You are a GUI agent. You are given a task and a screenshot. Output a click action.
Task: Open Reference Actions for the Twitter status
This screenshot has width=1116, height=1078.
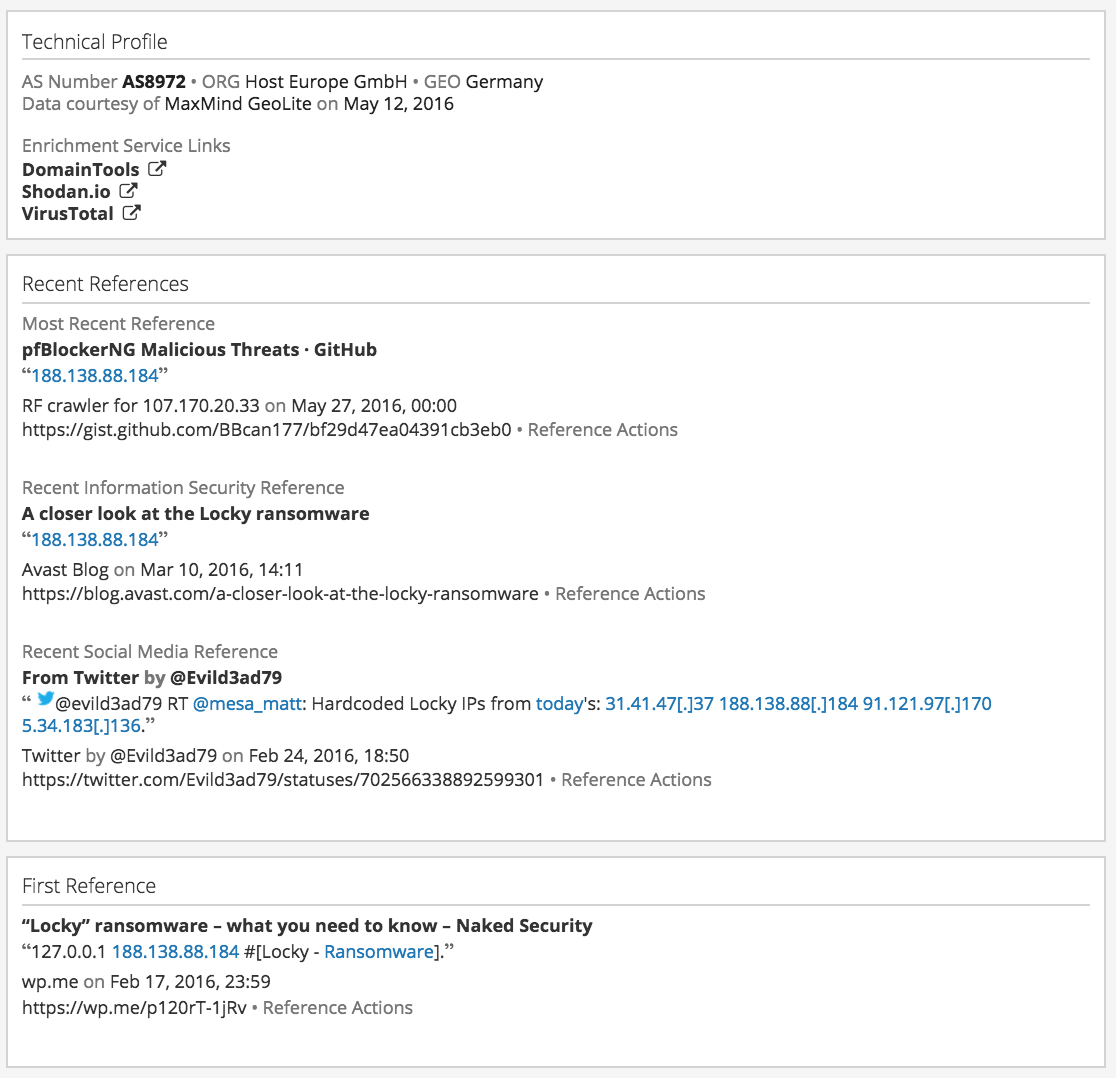coord(636,780)
